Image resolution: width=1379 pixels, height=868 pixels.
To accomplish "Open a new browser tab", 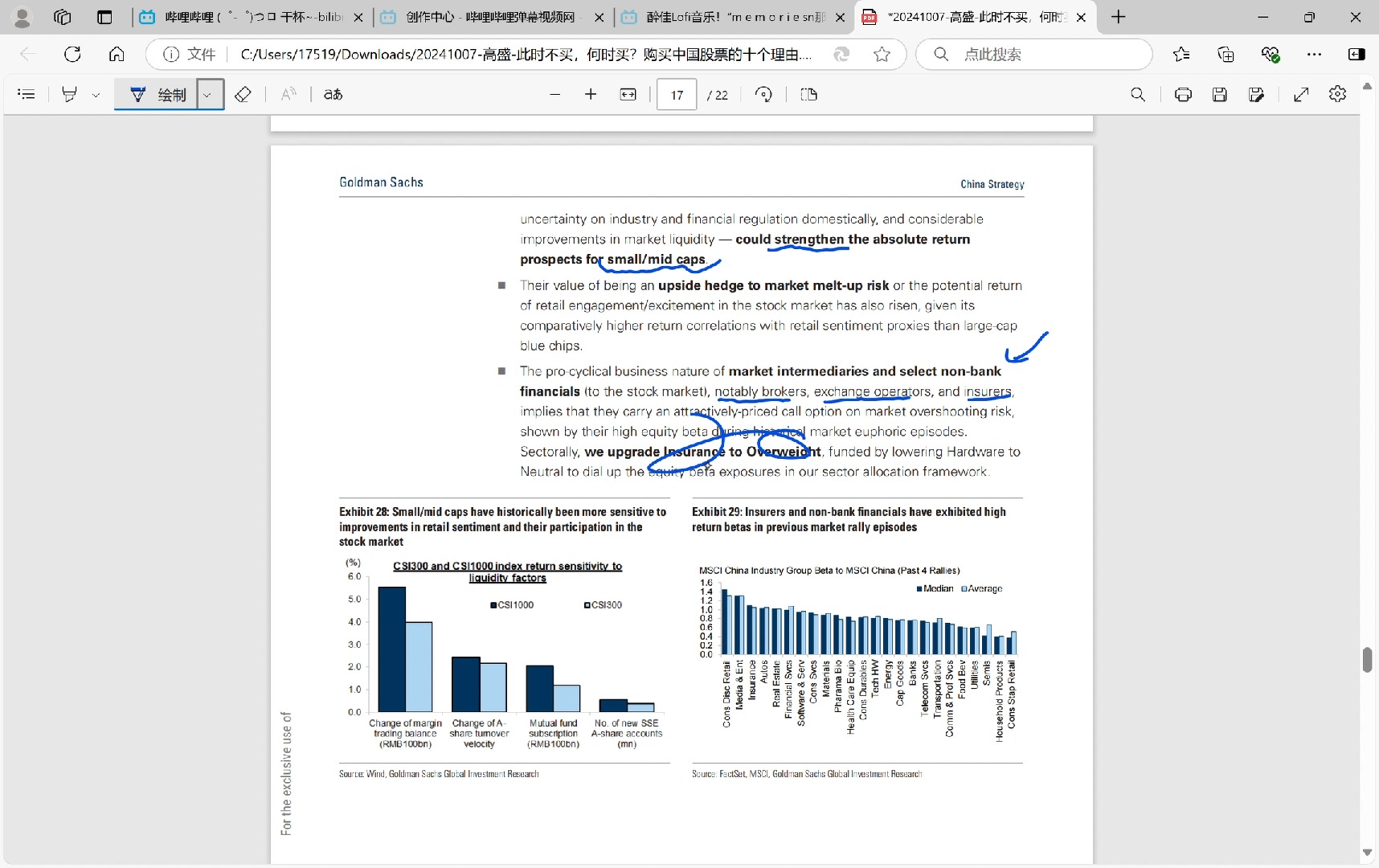I will [1118, 17].
